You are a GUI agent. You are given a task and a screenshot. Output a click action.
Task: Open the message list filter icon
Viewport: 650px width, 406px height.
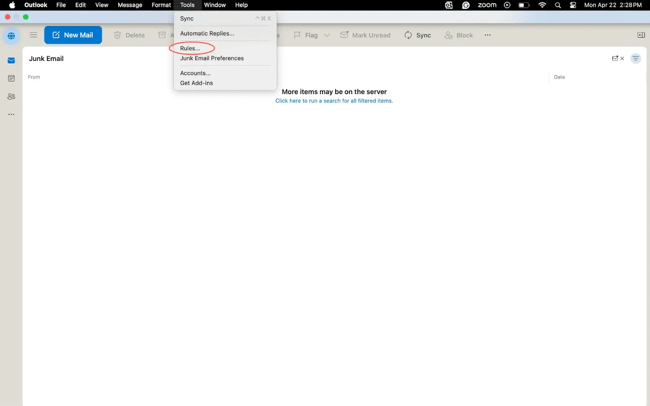635,58
